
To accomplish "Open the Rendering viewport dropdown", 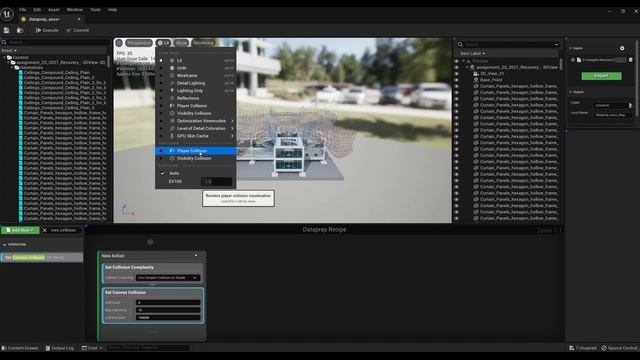I will 203,43.
